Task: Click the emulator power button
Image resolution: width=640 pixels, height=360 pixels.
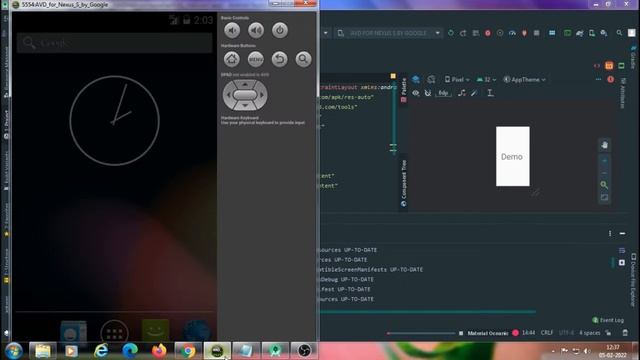Action: [280, 30]
